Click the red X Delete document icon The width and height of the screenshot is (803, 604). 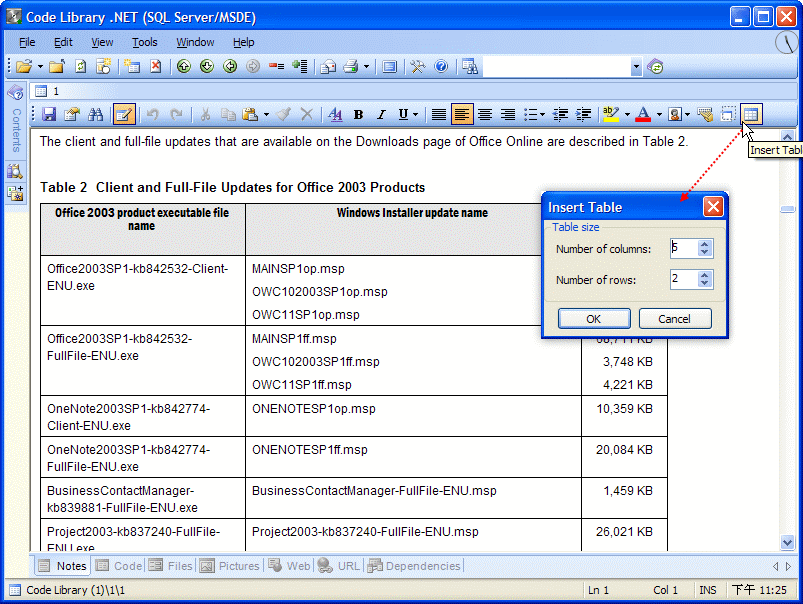[x=156, y=67]
